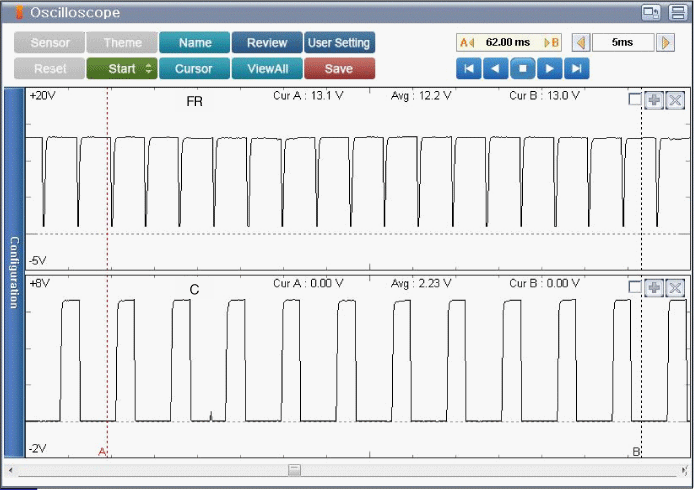This screenshot has height=490, width=694.
Task: Select cursor B arrow indicator
Action: 551,42
